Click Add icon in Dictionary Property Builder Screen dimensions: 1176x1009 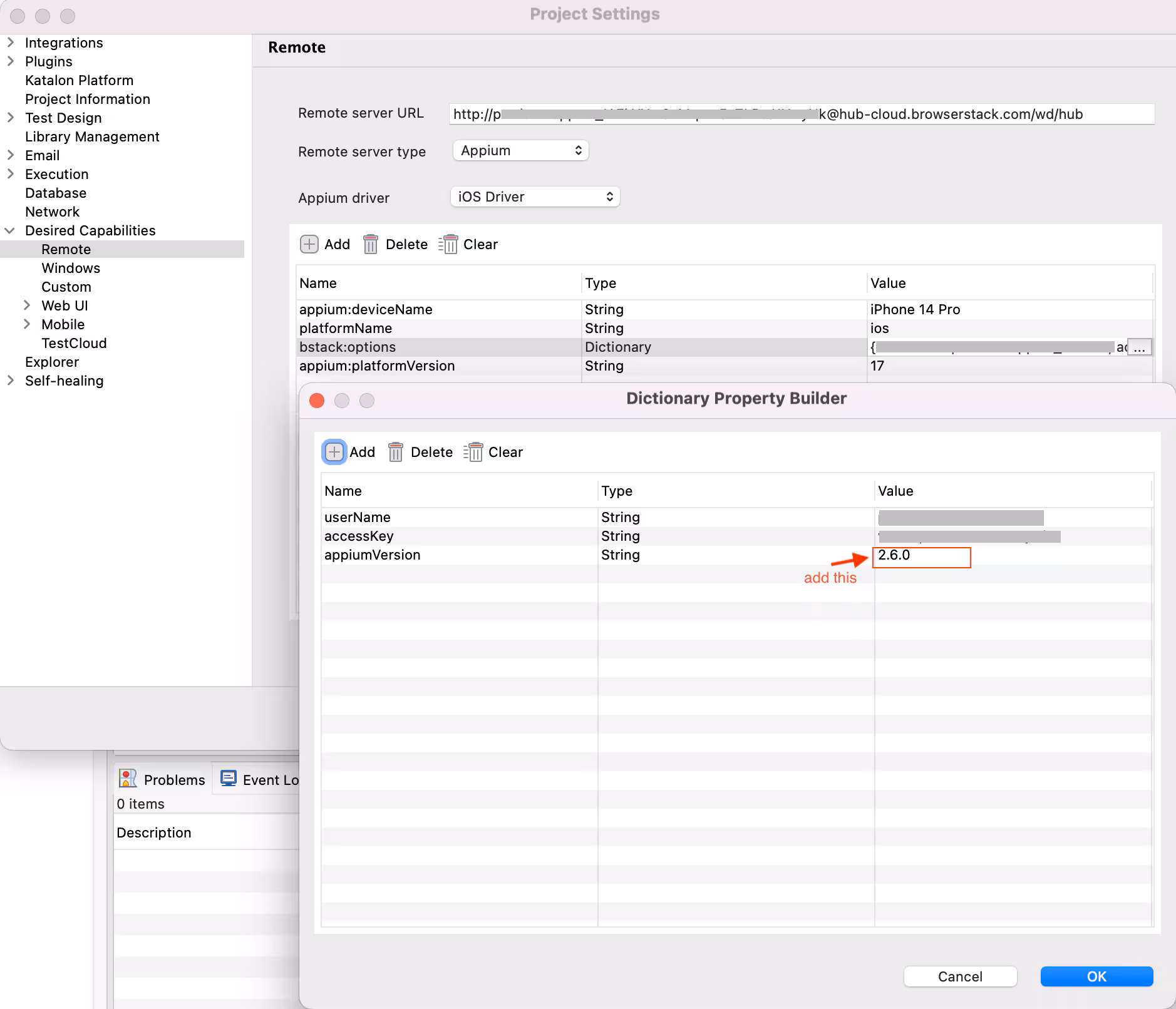[x=334, y=452]
